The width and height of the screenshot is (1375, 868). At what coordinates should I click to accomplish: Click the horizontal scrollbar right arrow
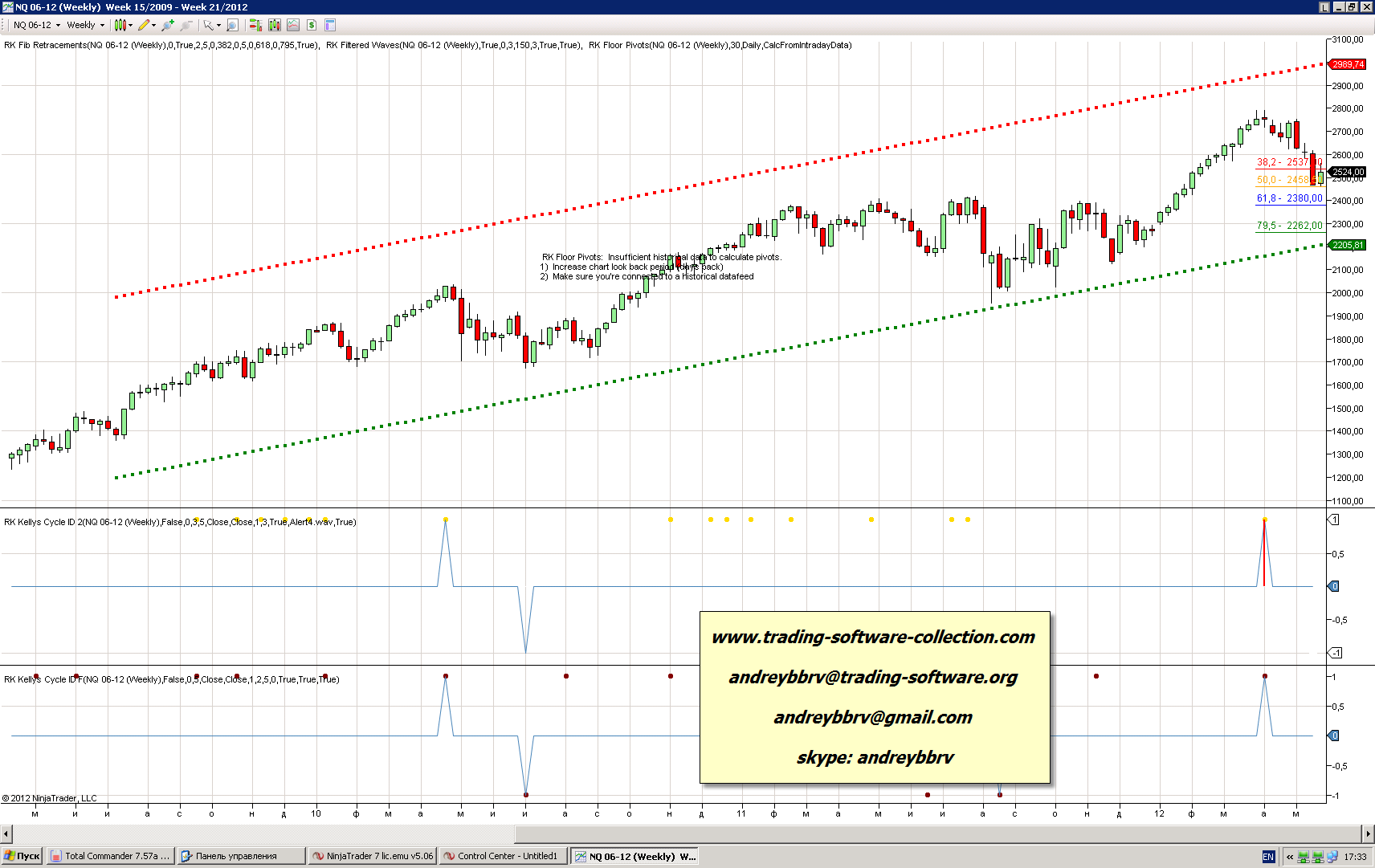1368,833
